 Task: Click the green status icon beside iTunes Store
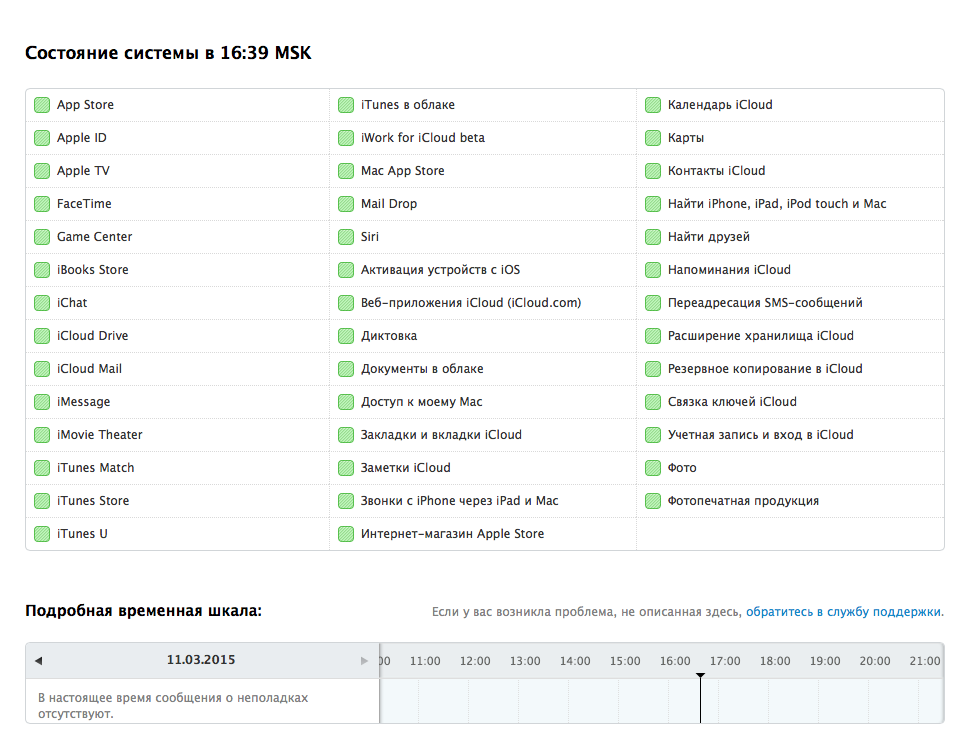click(x=42, y=501)
